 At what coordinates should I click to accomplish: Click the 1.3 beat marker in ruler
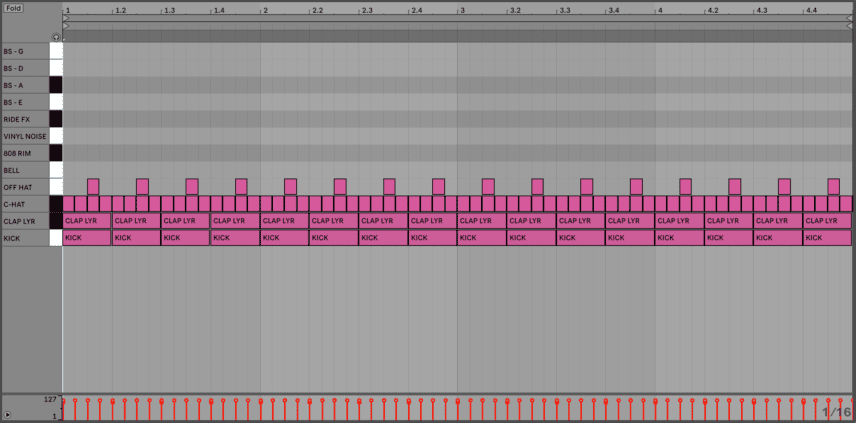(x=170, y=10)
